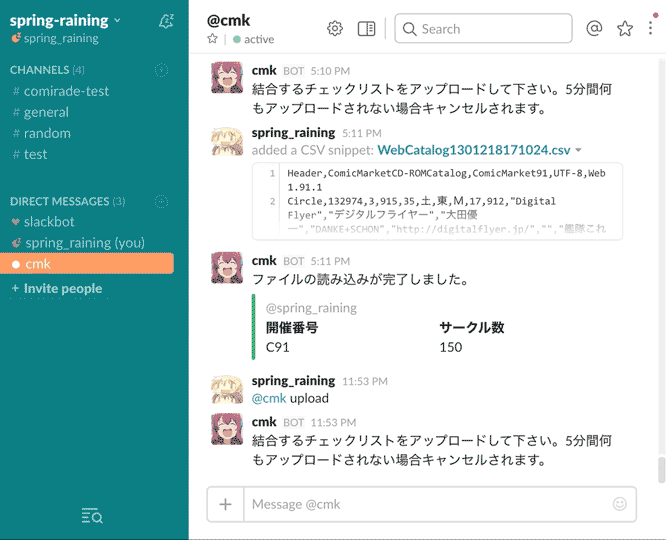Image resolution: width=666 pixels, height=540 pixels.
Task: Toggle the channel details pane icon
Action: click(x=366, y=28)
